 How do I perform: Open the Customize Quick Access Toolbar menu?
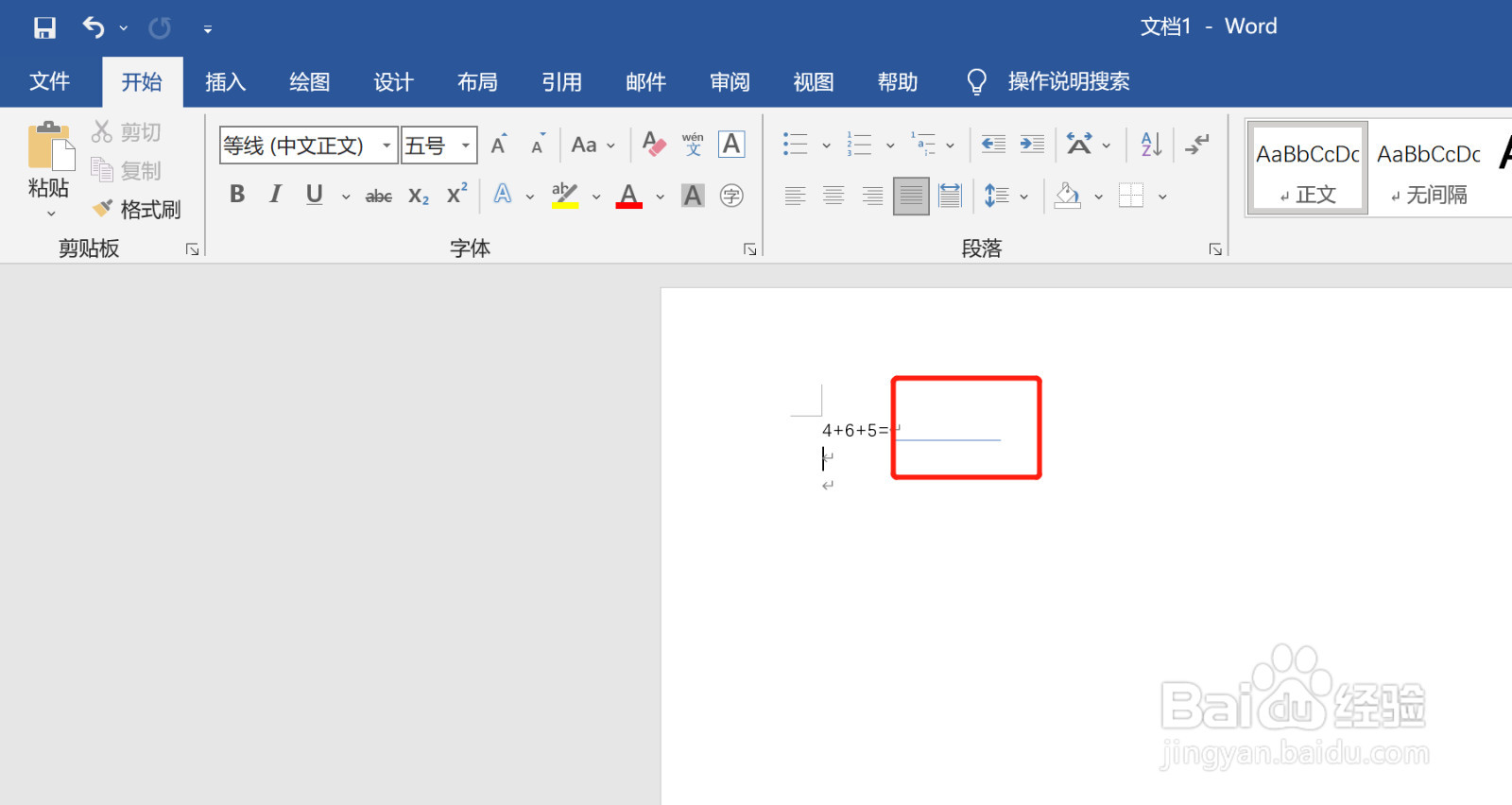tap(208, 29)
